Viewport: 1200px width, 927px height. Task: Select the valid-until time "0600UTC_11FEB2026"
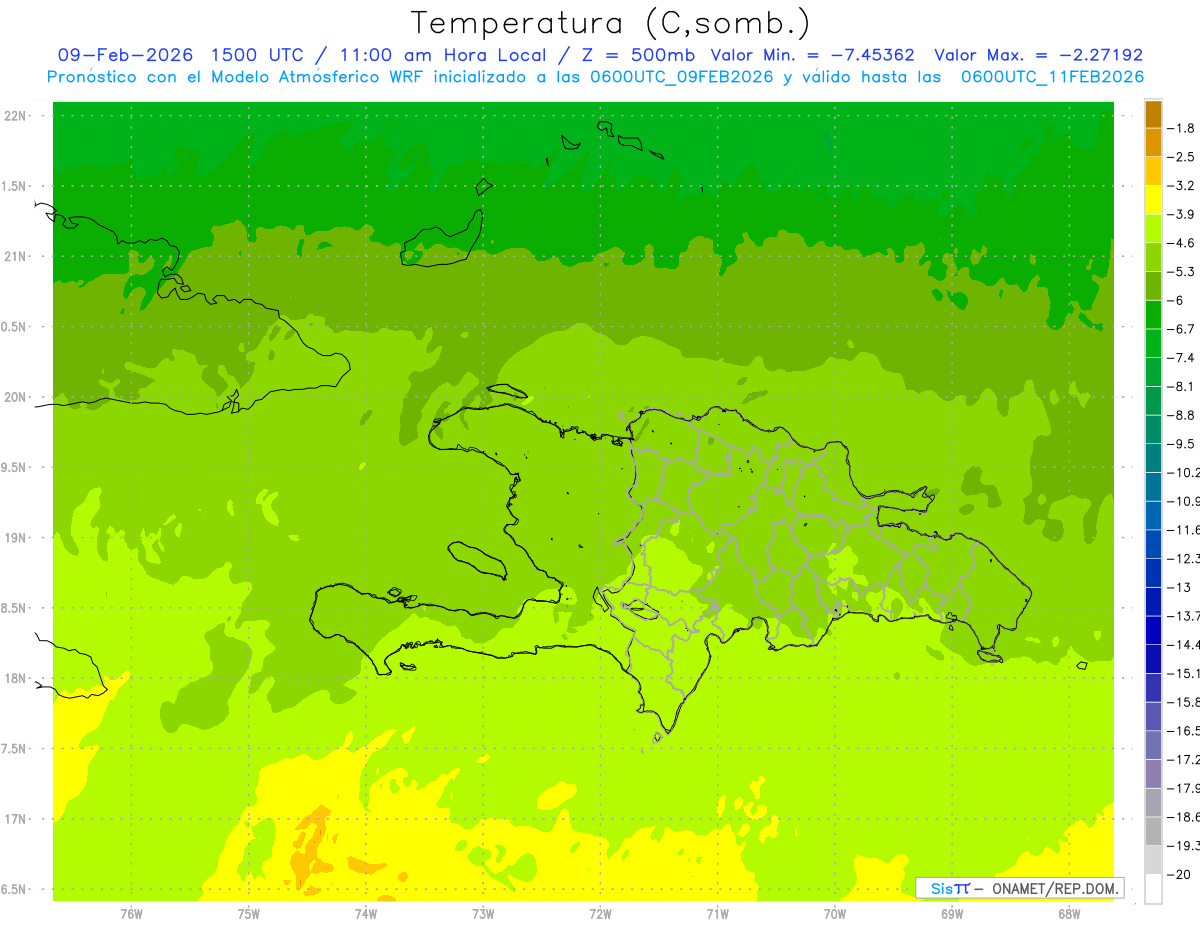(x=1052, y=77)
